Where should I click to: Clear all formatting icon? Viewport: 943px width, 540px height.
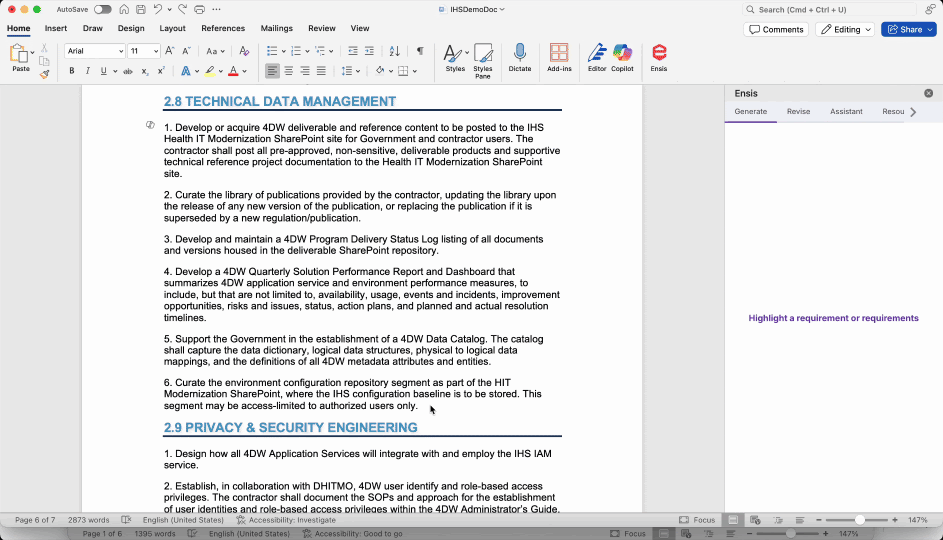244,51
